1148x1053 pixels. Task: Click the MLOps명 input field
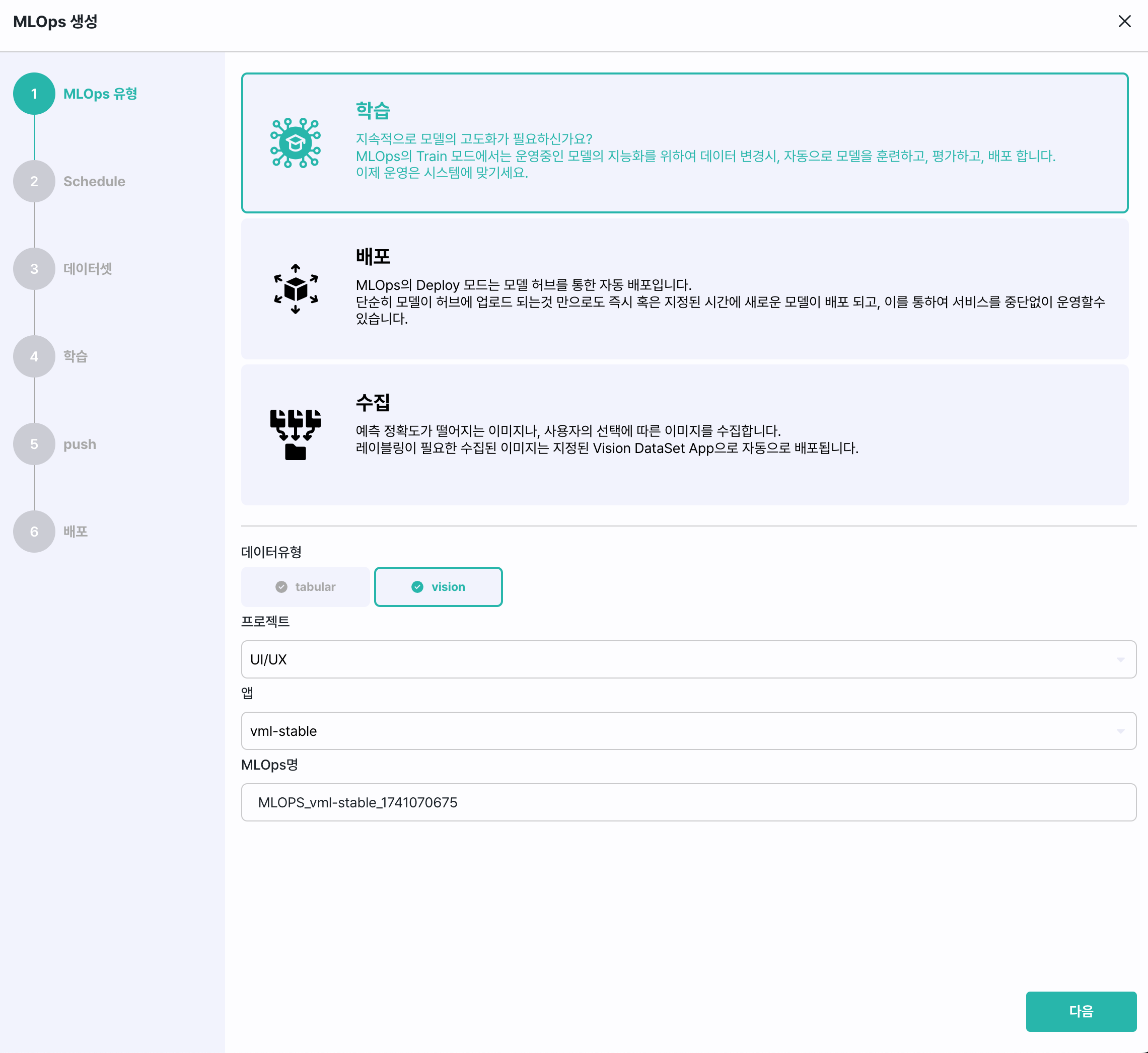coord(689,802)
